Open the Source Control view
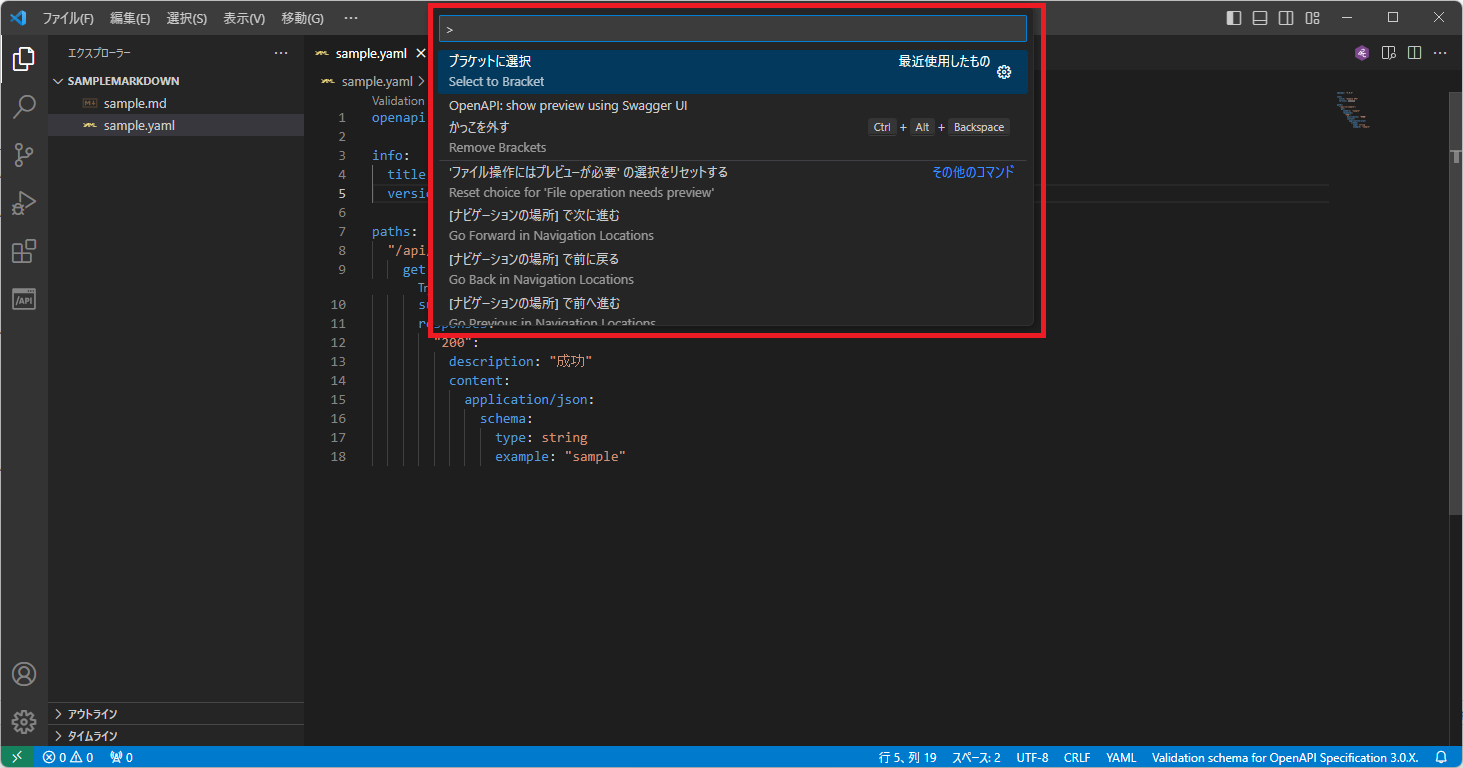This screenshot has height=768, width=1463. [x=23, y=155]
